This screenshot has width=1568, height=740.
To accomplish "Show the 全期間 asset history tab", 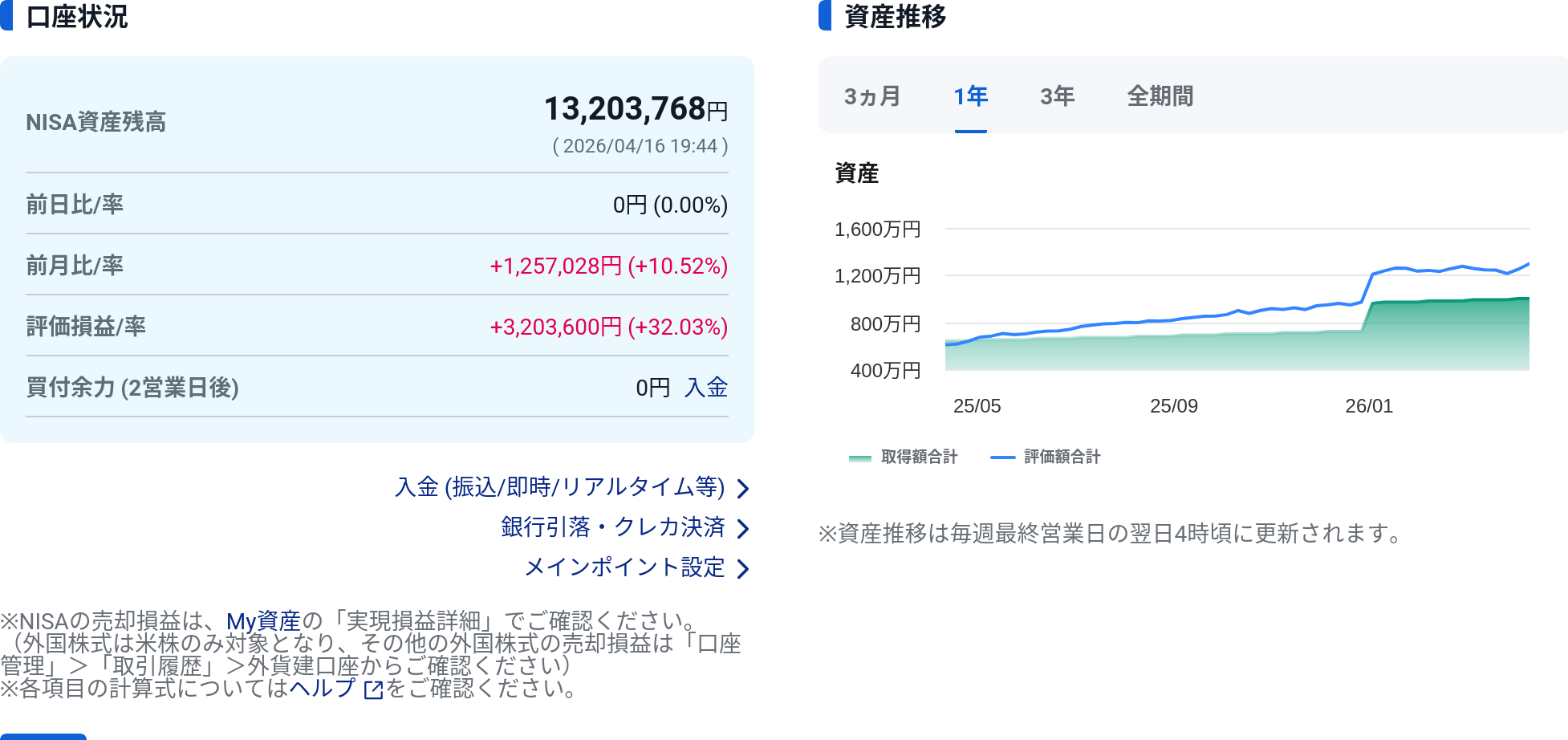I will click(1160, 96).
